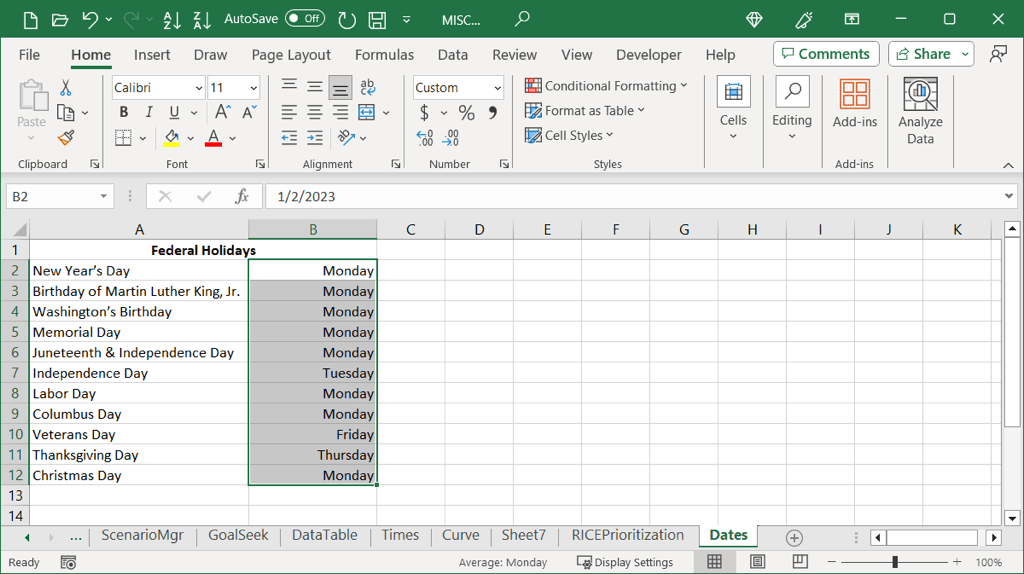Toggle the AutoSave switch
Viewport: 1024px width, 574px height.
(305, 19)
